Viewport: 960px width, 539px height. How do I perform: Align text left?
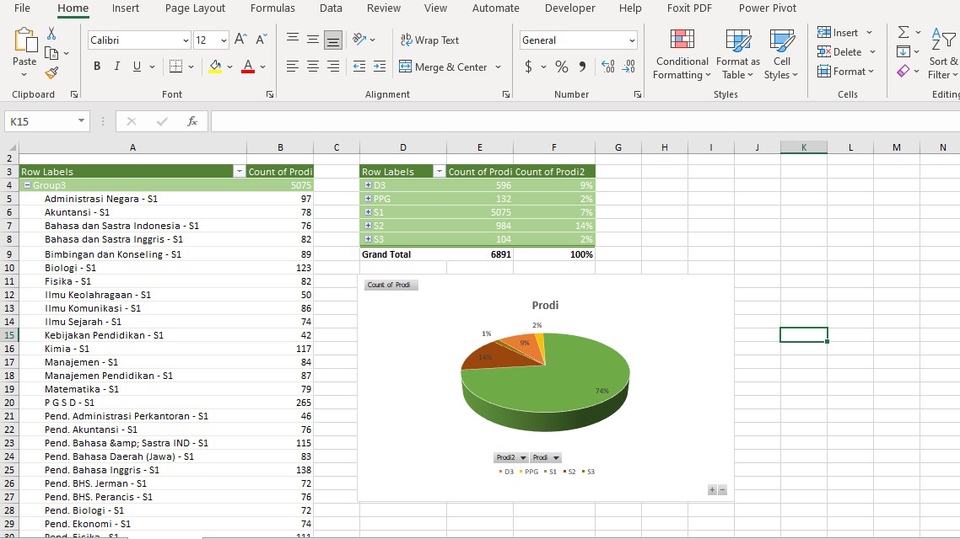(293, 66)
